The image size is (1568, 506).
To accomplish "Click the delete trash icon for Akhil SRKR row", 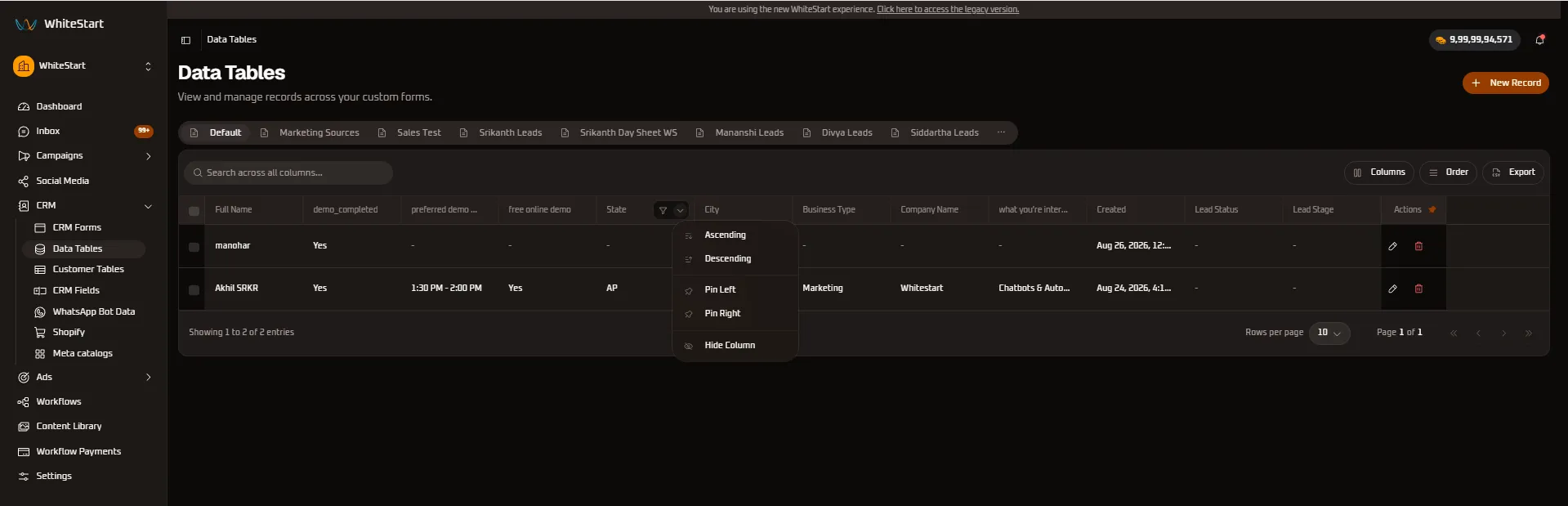I will click(1418, 289).
